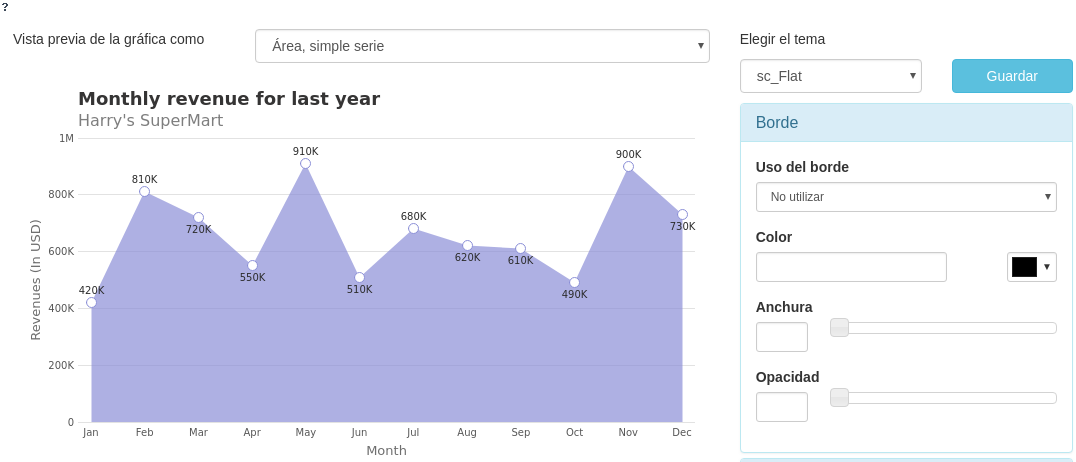Select the Nov 900K data marker
1076x462 pixels.
628,167
